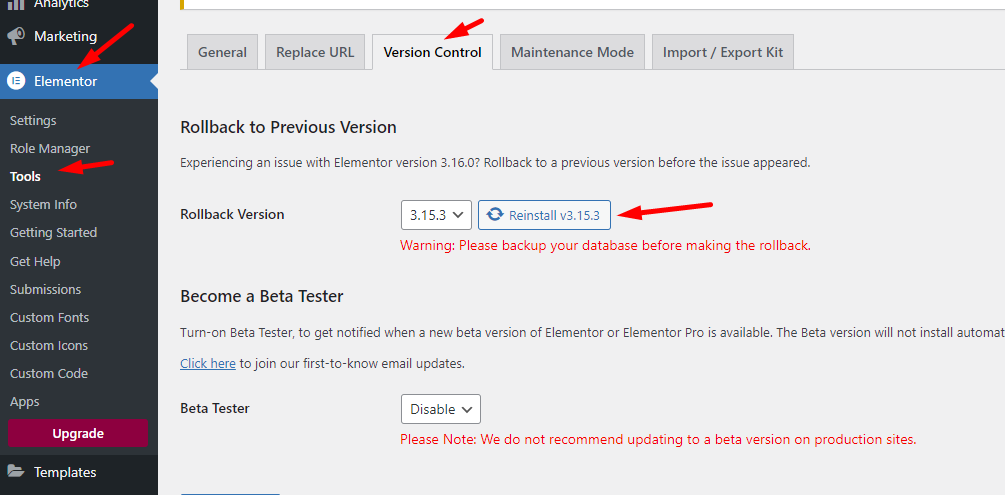Go to Custom Fonts submenu item
Viewport: 1005px width, 495px height.
click(49, 317)
